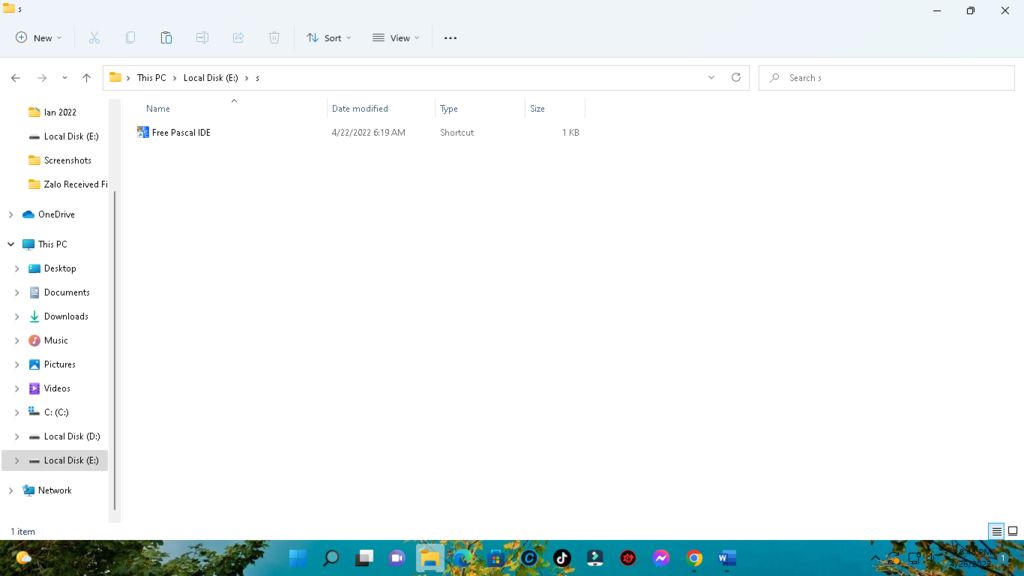1024x576 pixels.
Task: Open Microsoft Store from taskbar
Action: 496,558
